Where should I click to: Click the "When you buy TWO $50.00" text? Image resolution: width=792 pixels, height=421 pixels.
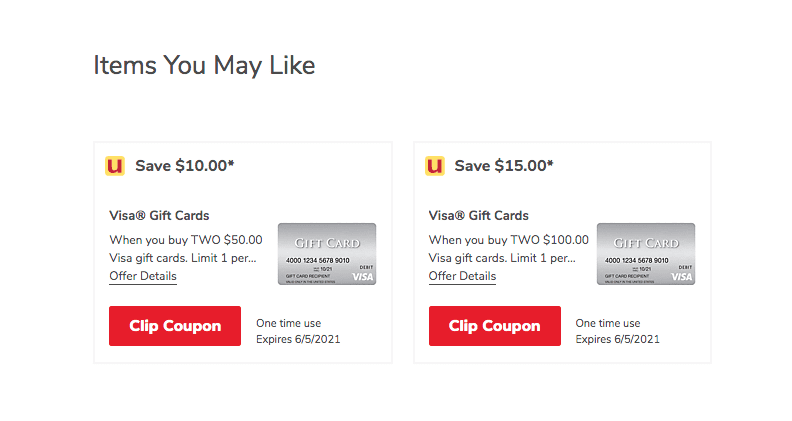pos(185,240)
